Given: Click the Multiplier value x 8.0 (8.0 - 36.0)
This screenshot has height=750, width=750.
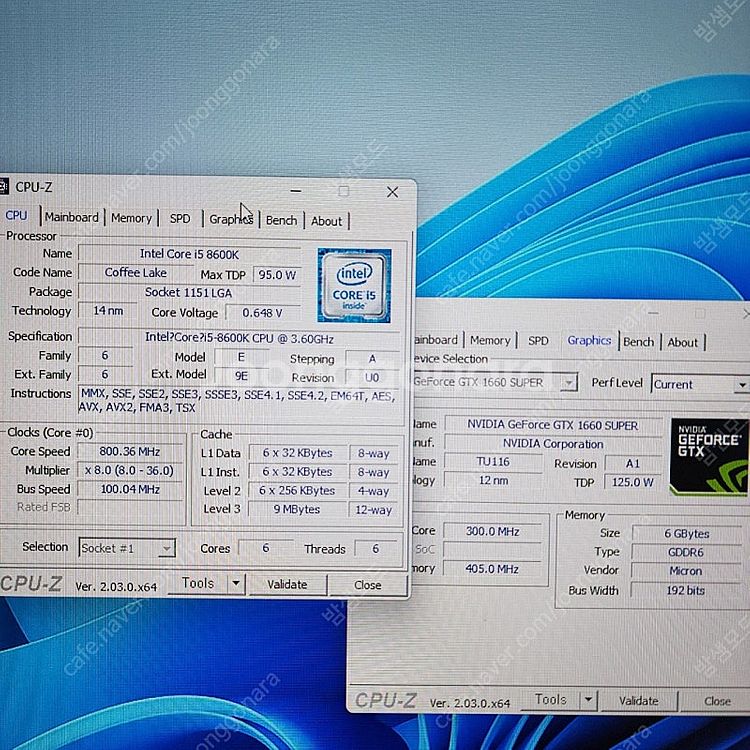Looking at the screenshot, I should (130, 471).
